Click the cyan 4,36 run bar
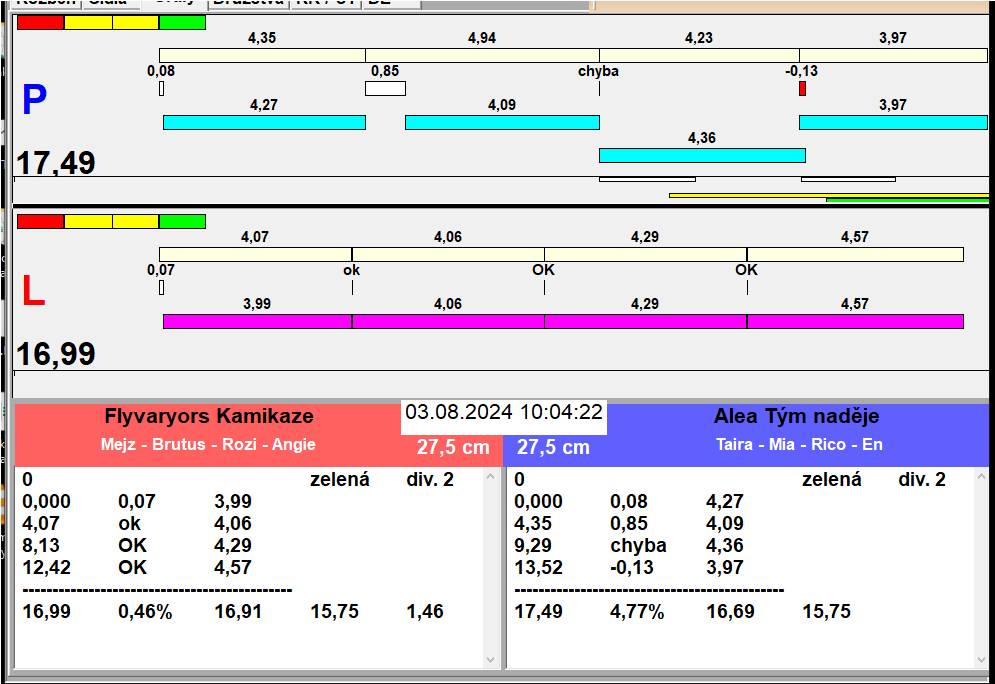Screen dimensions: 995x684 pyautogui.click(x=702, y=155)
